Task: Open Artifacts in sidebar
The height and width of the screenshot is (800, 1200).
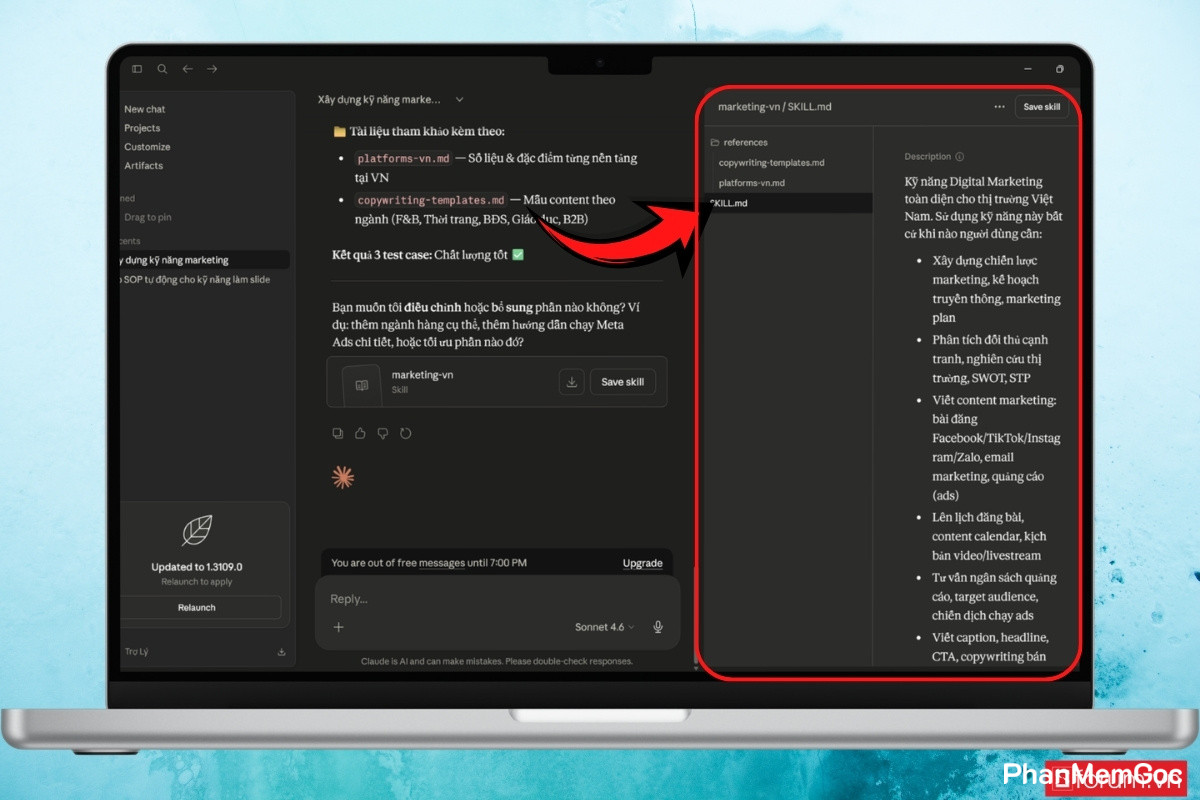Action: [143, 166]
